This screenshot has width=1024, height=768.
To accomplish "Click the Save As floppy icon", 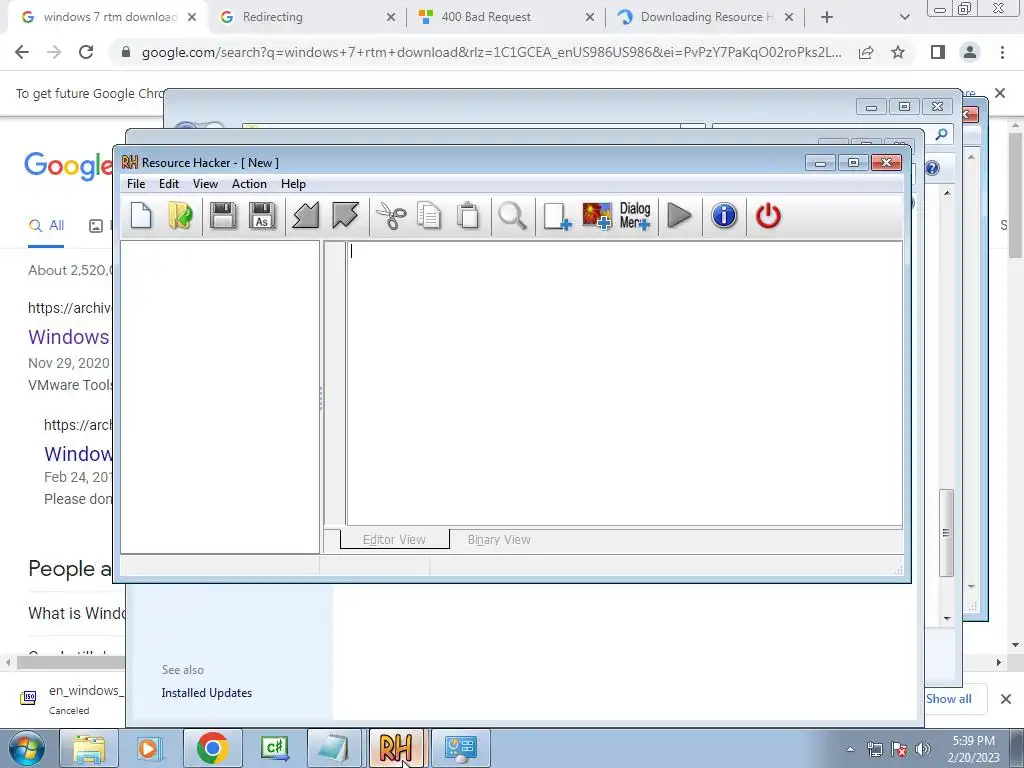I will (262, 216).
